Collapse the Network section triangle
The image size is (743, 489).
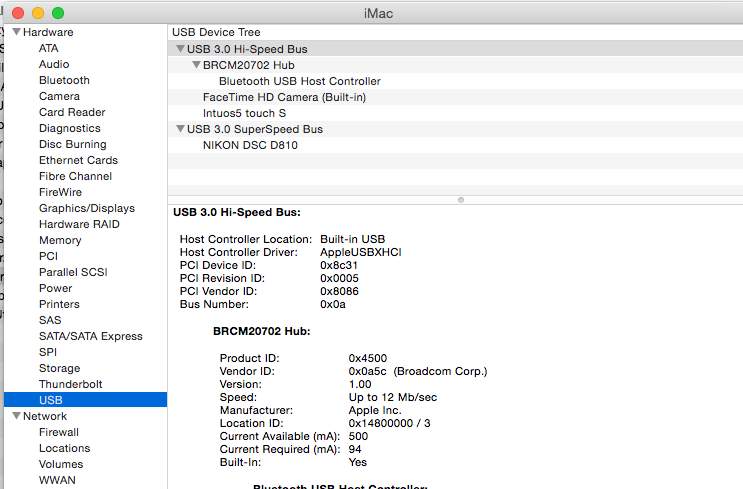tap(16, 416)
